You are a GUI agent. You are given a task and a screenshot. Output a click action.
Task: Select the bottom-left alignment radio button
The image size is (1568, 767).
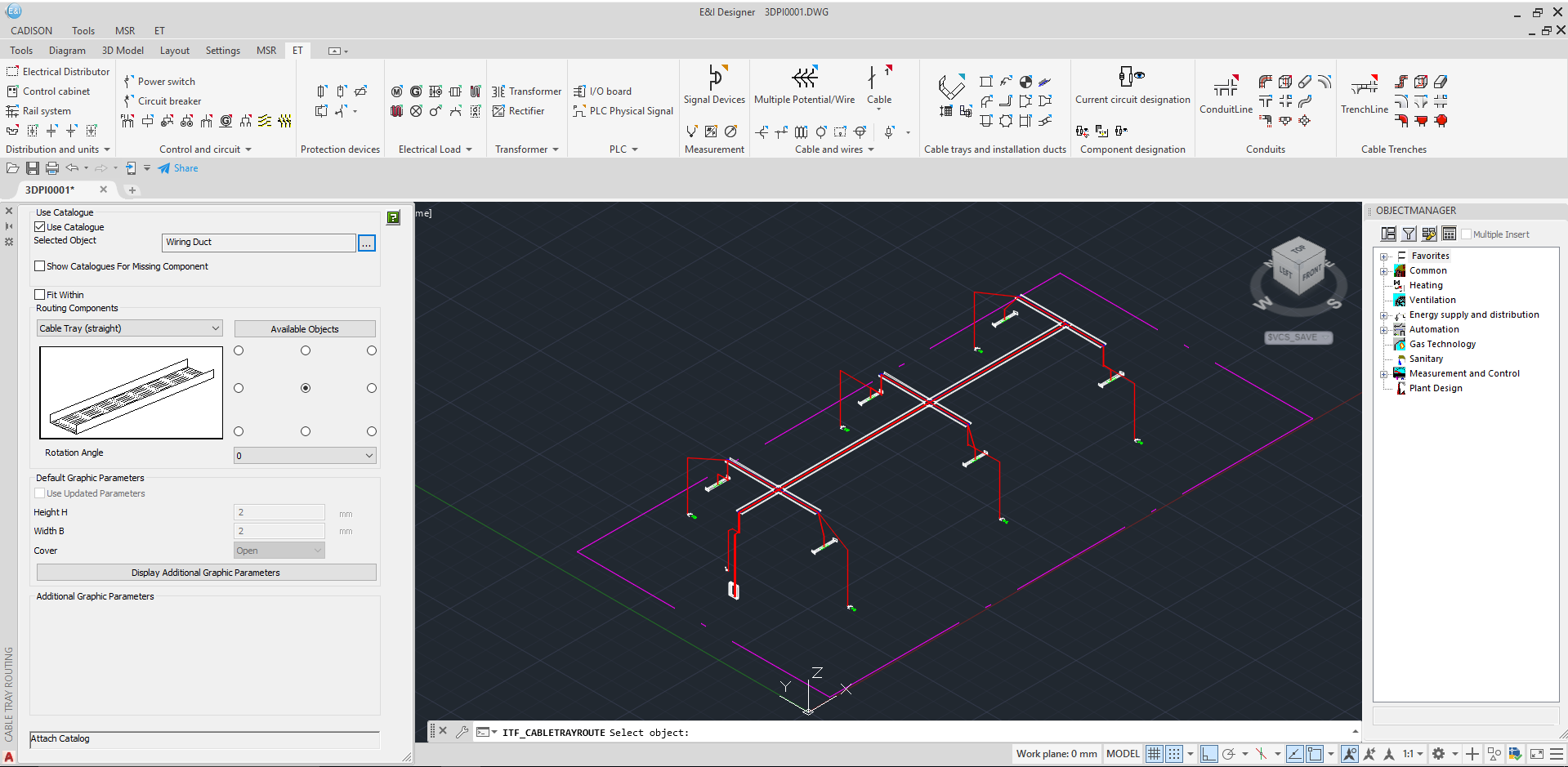click(x=239, y=431)
